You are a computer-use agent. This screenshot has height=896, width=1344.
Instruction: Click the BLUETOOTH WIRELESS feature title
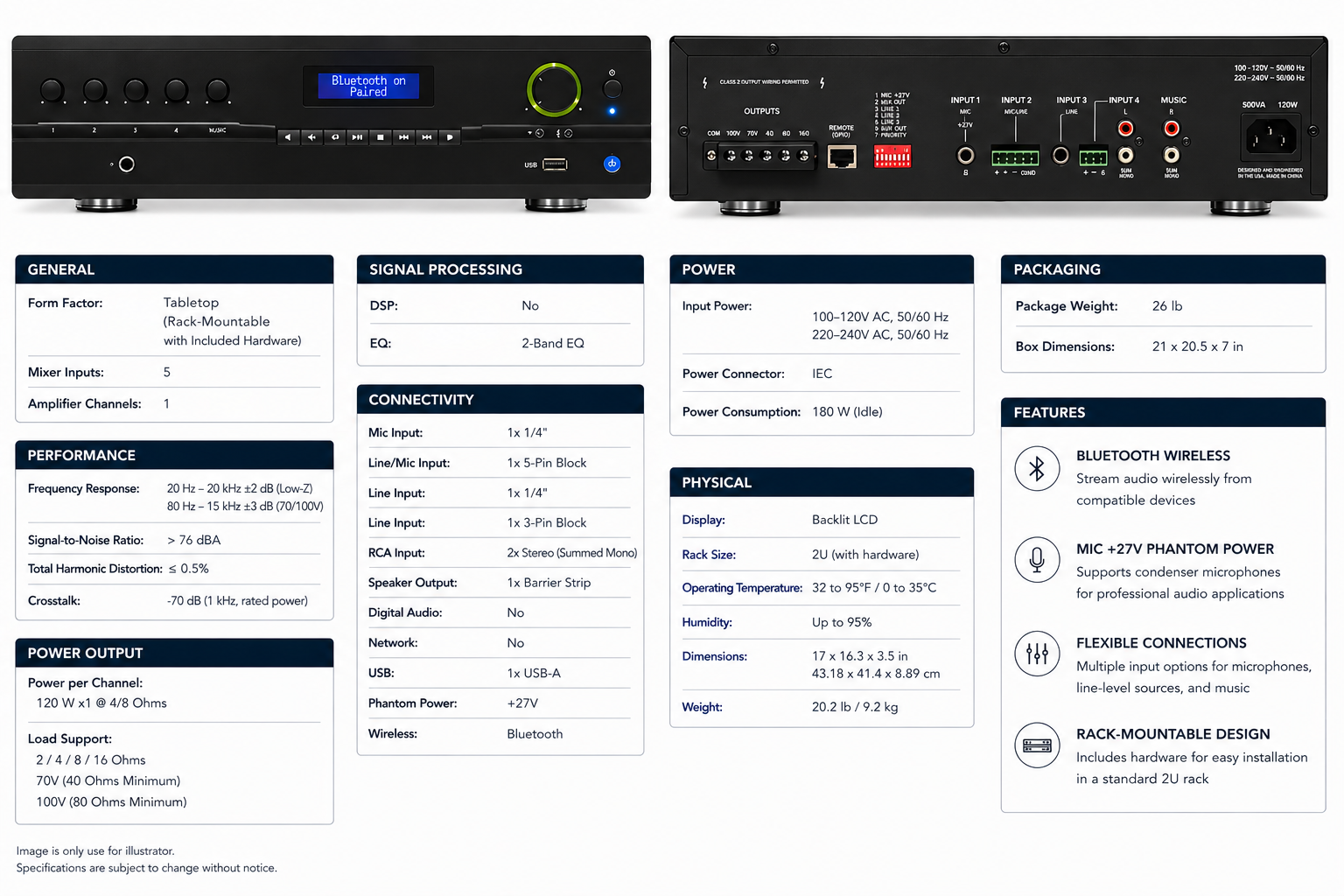click(x=1153, y=456)
